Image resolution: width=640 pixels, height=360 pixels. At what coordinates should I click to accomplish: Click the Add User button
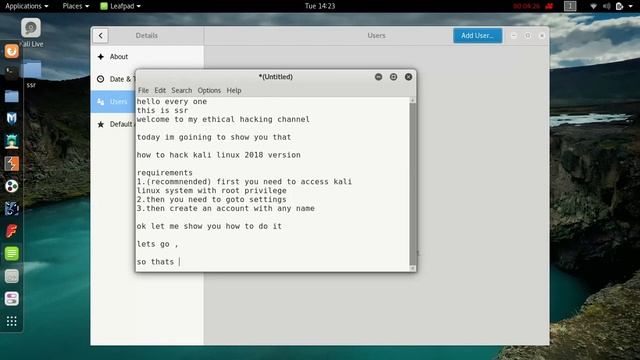click(x=478, y=36)
